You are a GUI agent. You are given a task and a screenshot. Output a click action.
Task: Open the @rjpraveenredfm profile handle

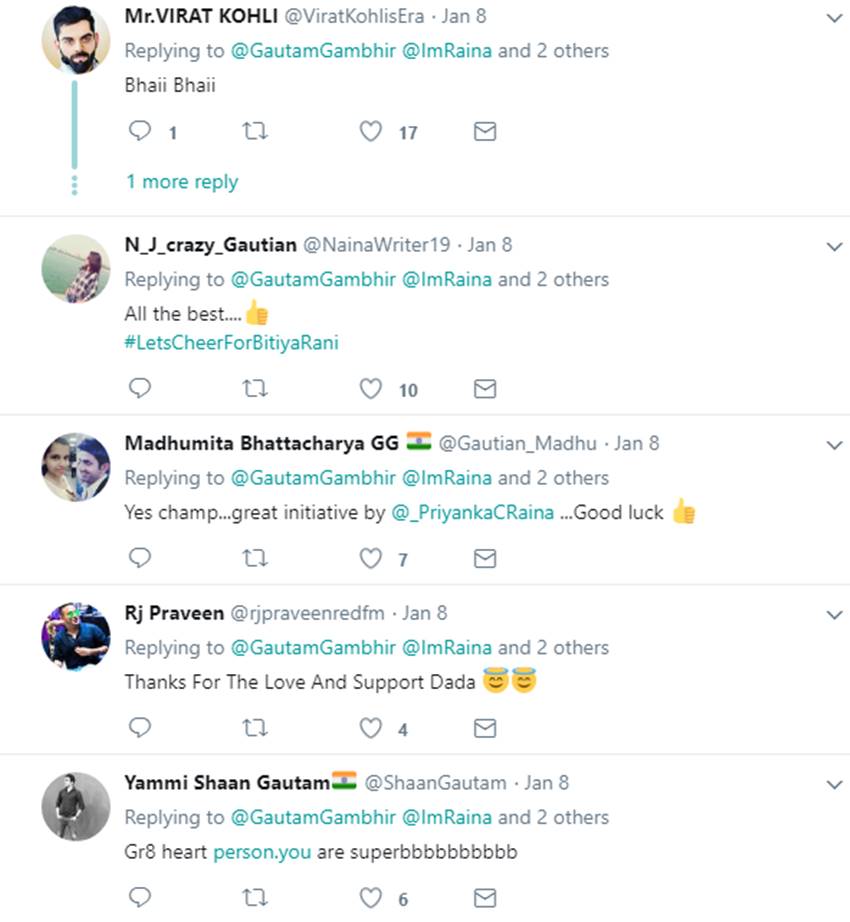coord(310,613)
